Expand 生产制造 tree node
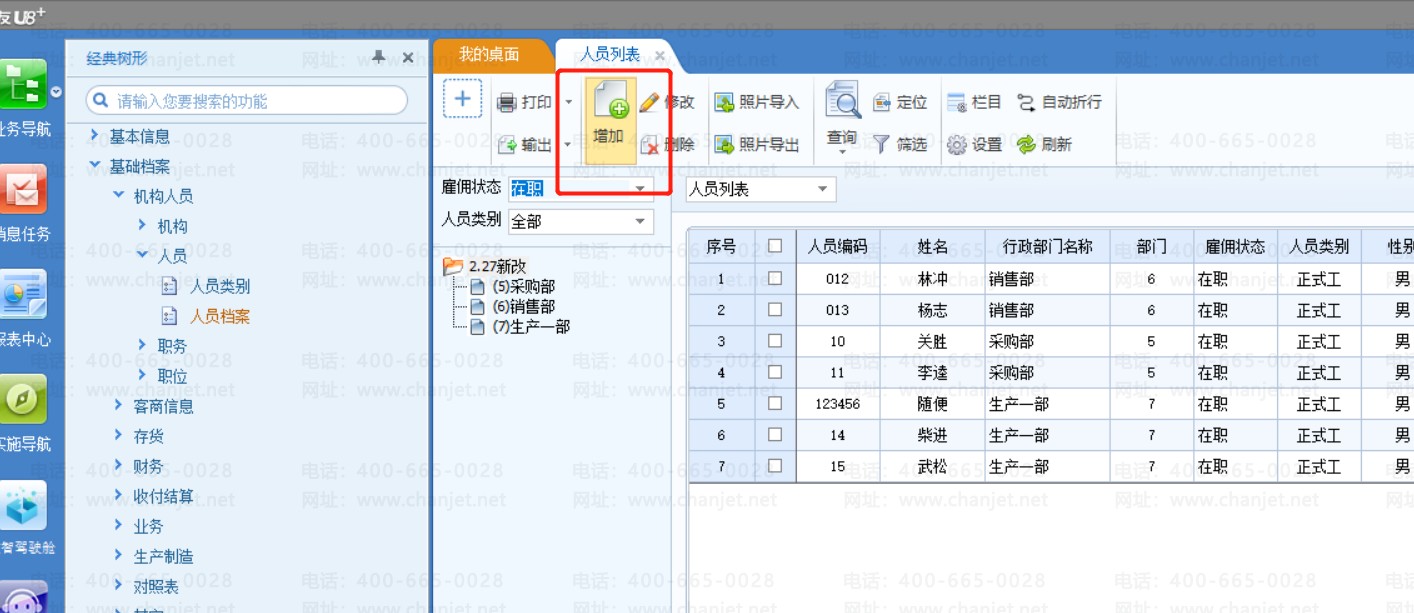 (x=119, y=555)
